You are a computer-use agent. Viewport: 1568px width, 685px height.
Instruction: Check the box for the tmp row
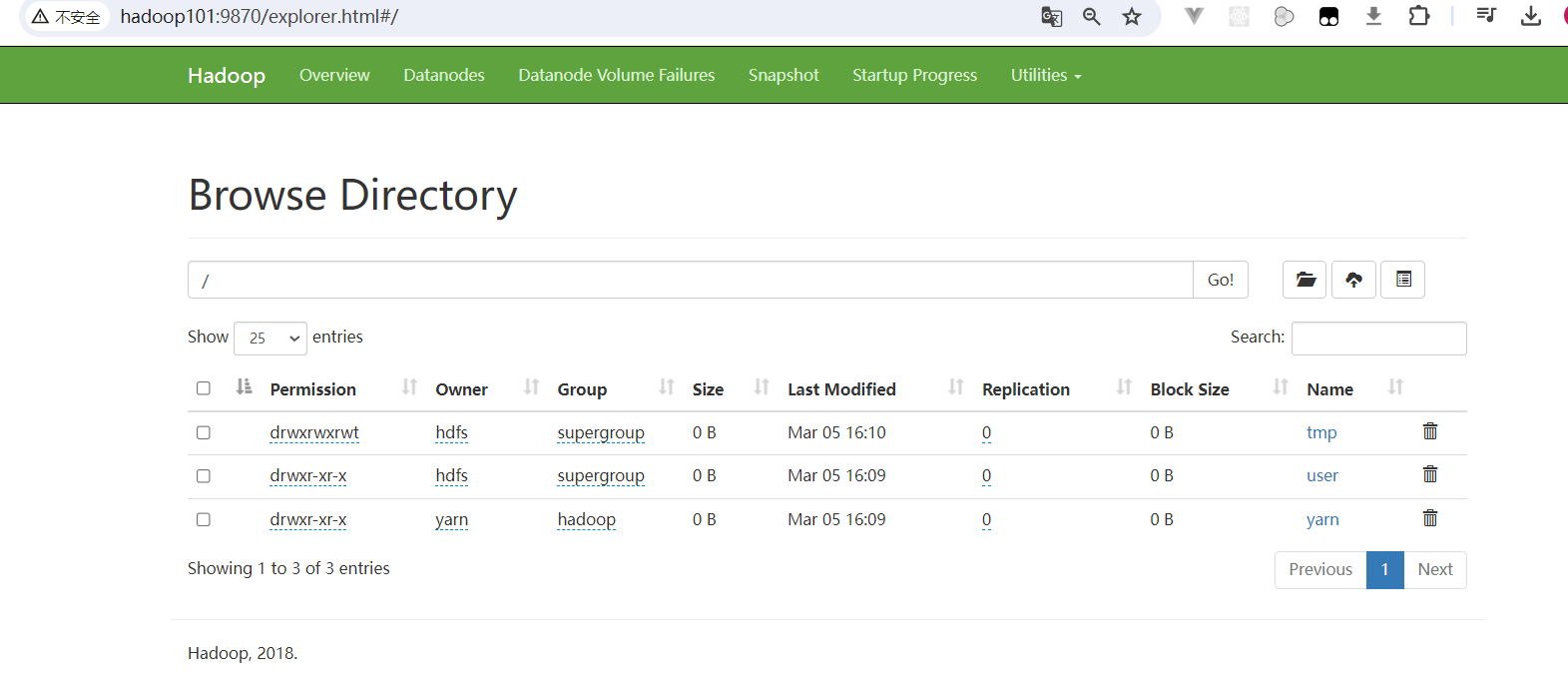pyautogui.click(x=204, y=432)
